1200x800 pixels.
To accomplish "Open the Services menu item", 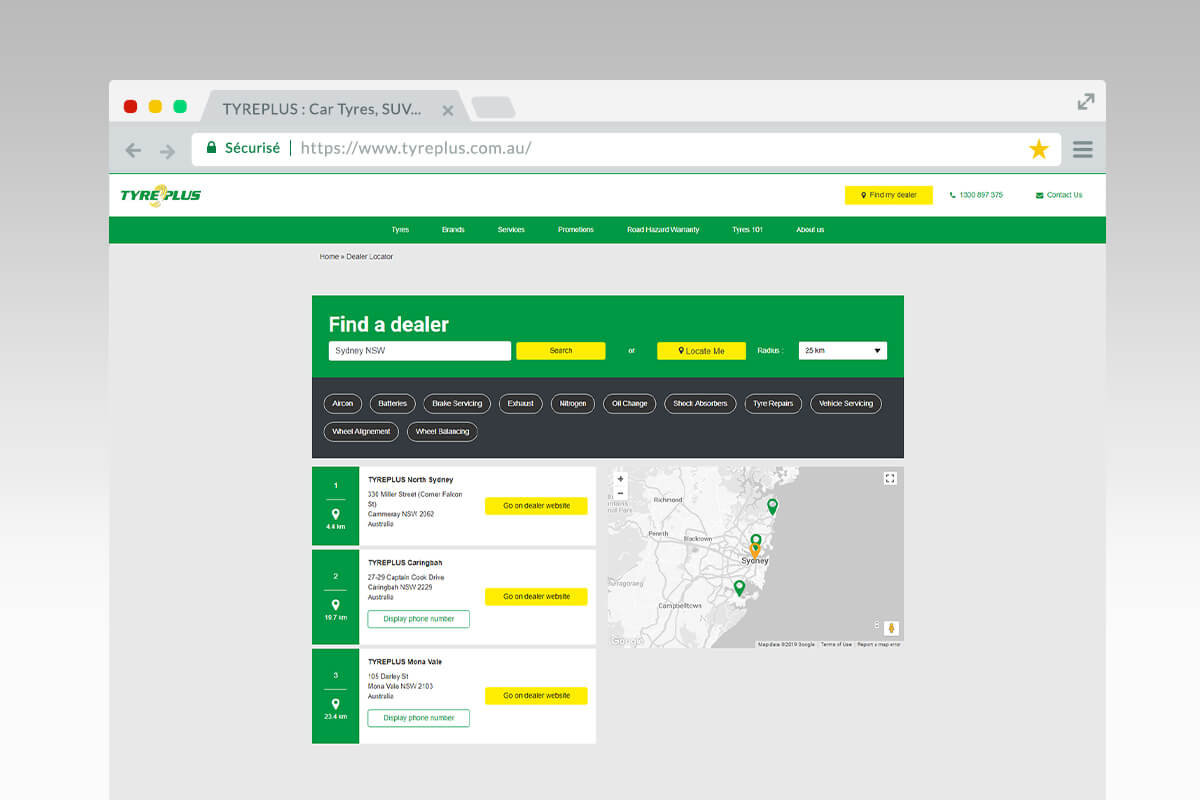I will tap(511, 230).
